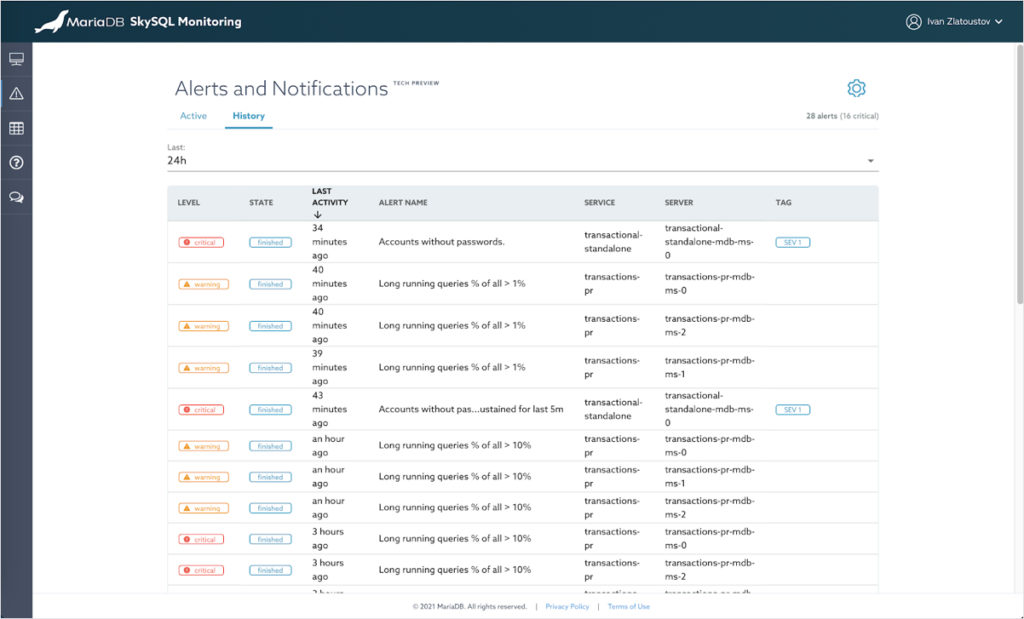Open the chat bubbles sidebar icon

(16, 197)
